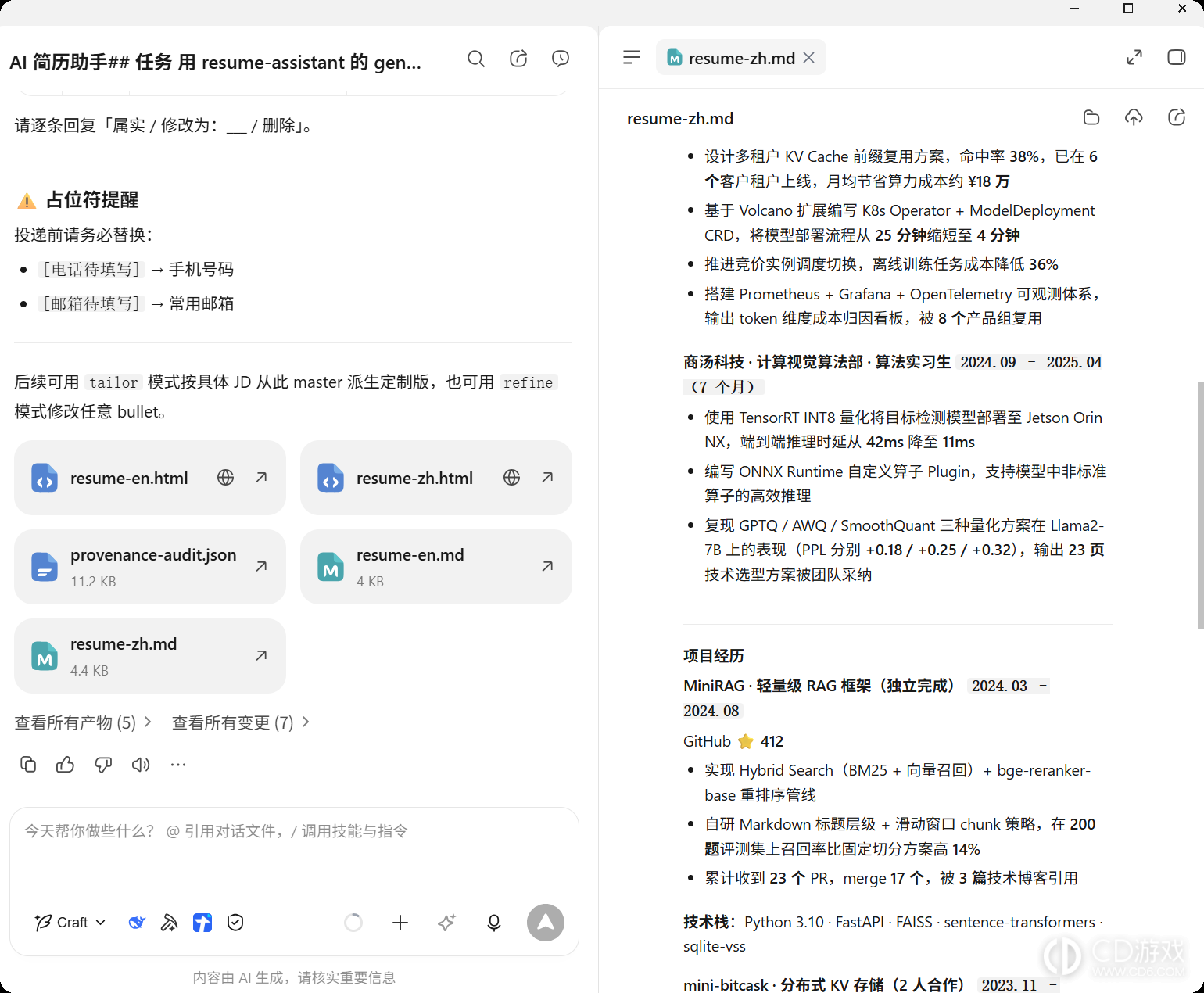1204x993 pixels.
Task: Click the resume-en.md file name
Action: pos(410,555)
